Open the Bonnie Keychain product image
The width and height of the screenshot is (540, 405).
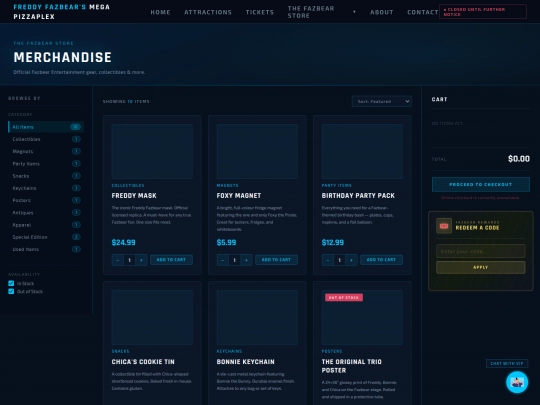(x=257, y=317)
